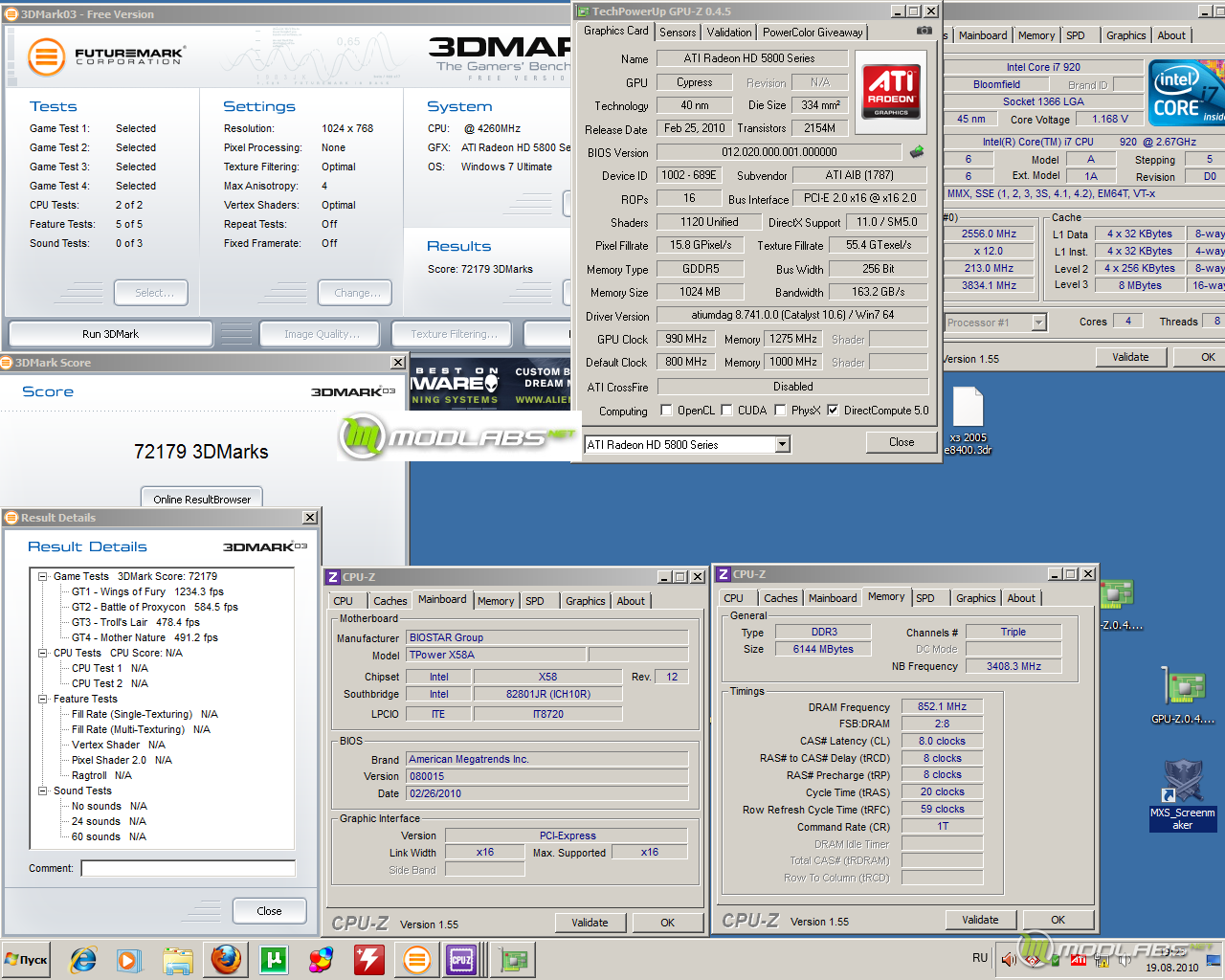Click the BIOS version field 080015
1225x980 pixels.
pyautogui.click(x=546, y=776)
